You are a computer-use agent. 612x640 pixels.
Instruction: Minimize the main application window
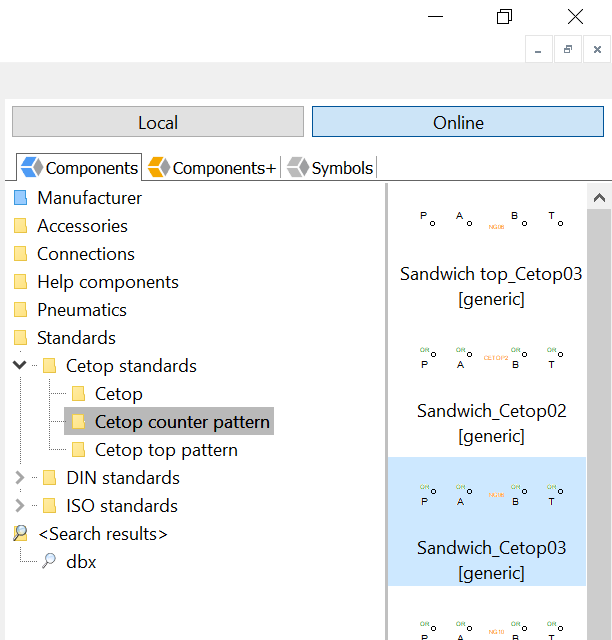435,17
